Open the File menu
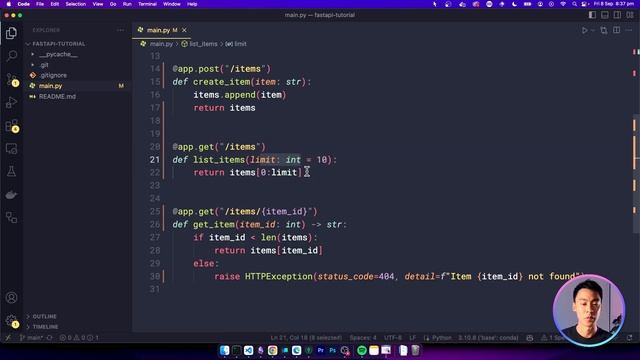The height and width of the screenshot is (360, 640). [40, 4]
